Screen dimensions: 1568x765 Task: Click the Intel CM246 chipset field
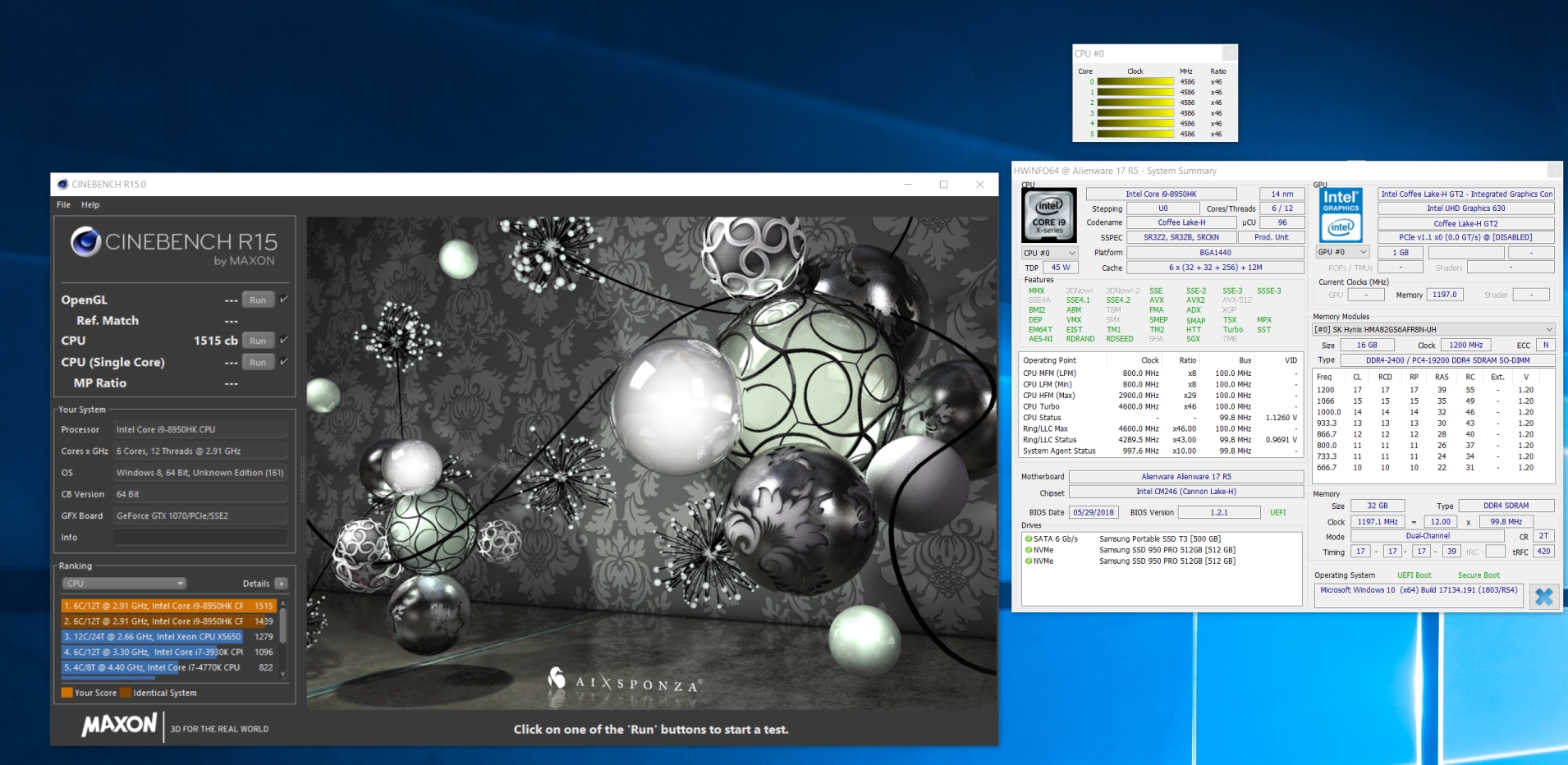point(1185,492)
